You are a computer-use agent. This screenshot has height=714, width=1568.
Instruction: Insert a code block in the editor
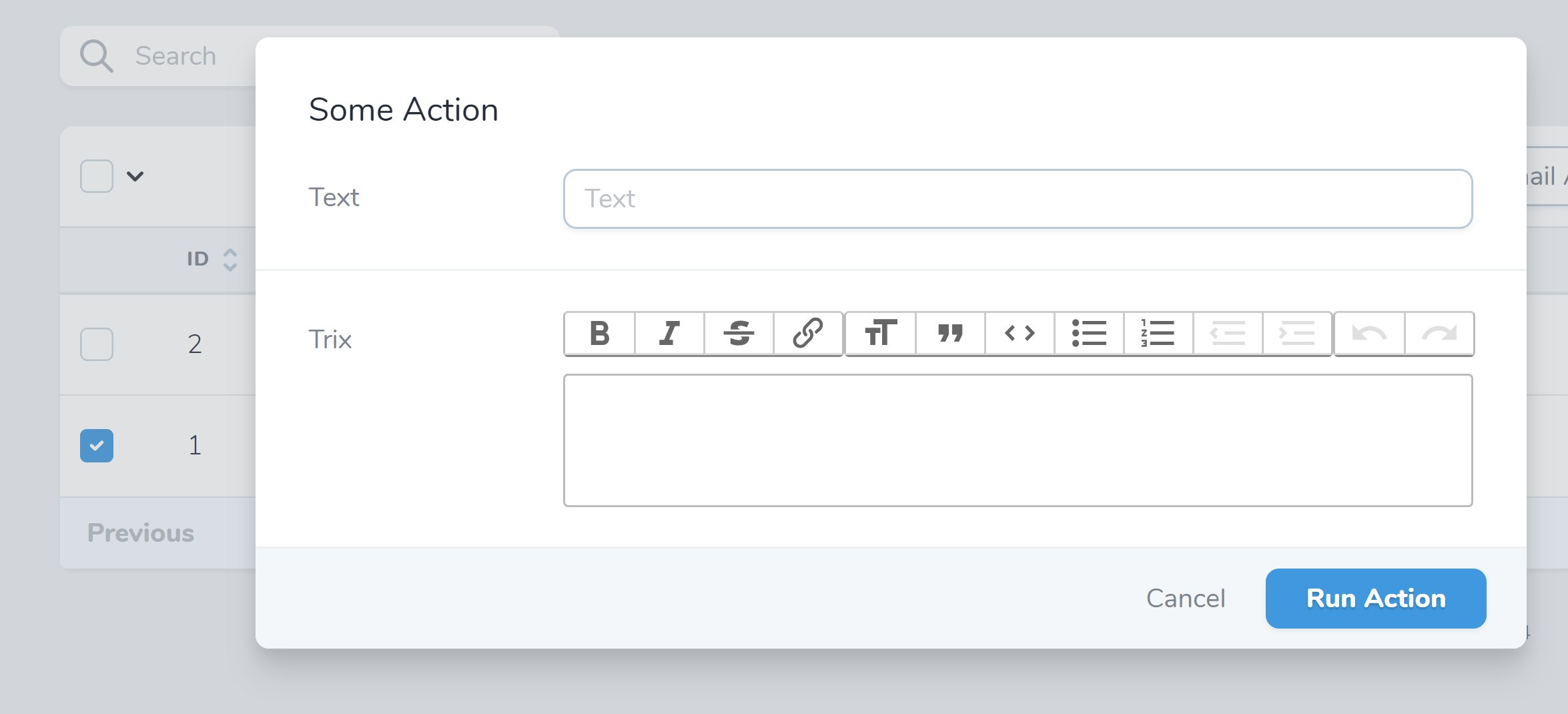[1019, 334]
